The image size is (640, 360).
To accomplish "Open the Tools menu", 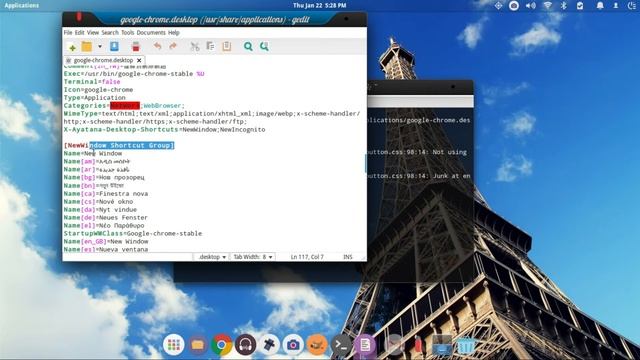I will click(127, 32).
